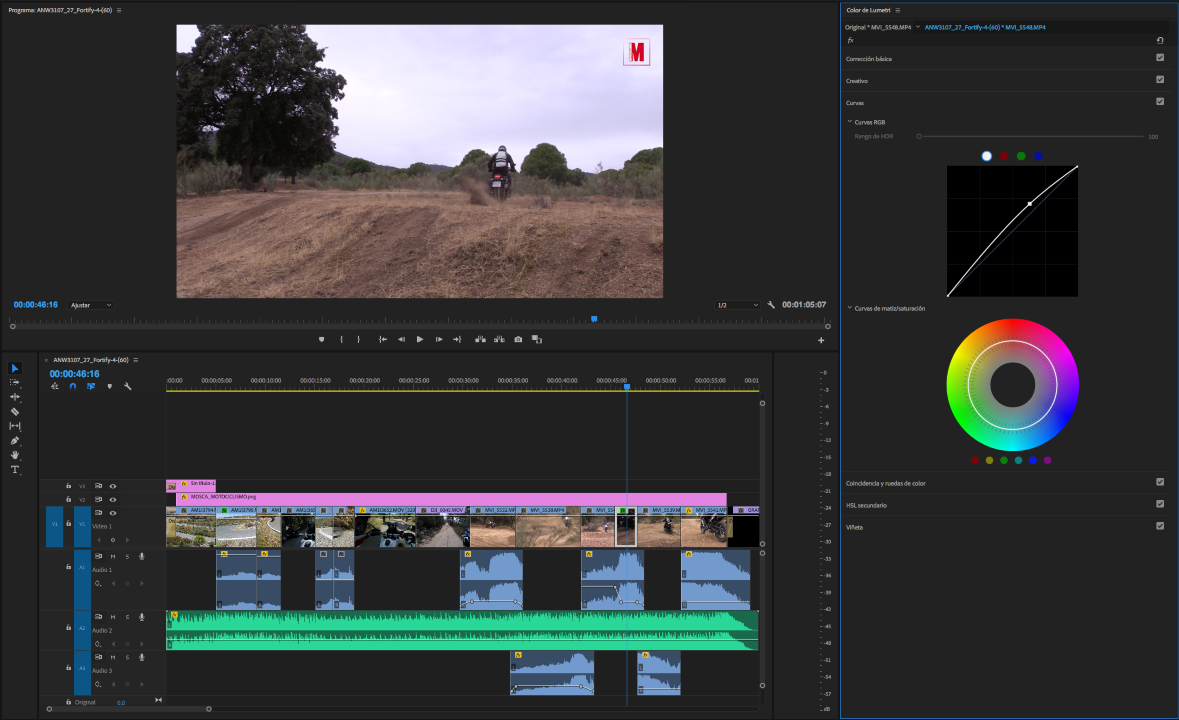
Task: Disable HSL secundario checkbox
Action: [x=1160, y=504]
